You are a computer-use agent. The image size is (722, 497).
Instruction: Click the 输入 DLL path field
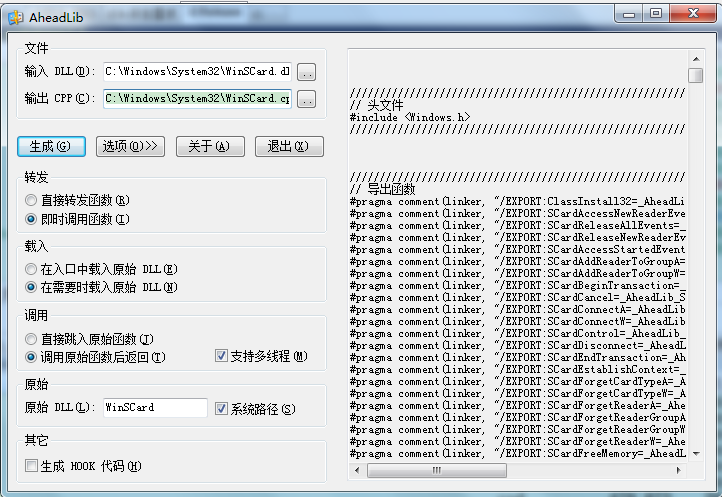pyautogui.click(x=197, y=71)
